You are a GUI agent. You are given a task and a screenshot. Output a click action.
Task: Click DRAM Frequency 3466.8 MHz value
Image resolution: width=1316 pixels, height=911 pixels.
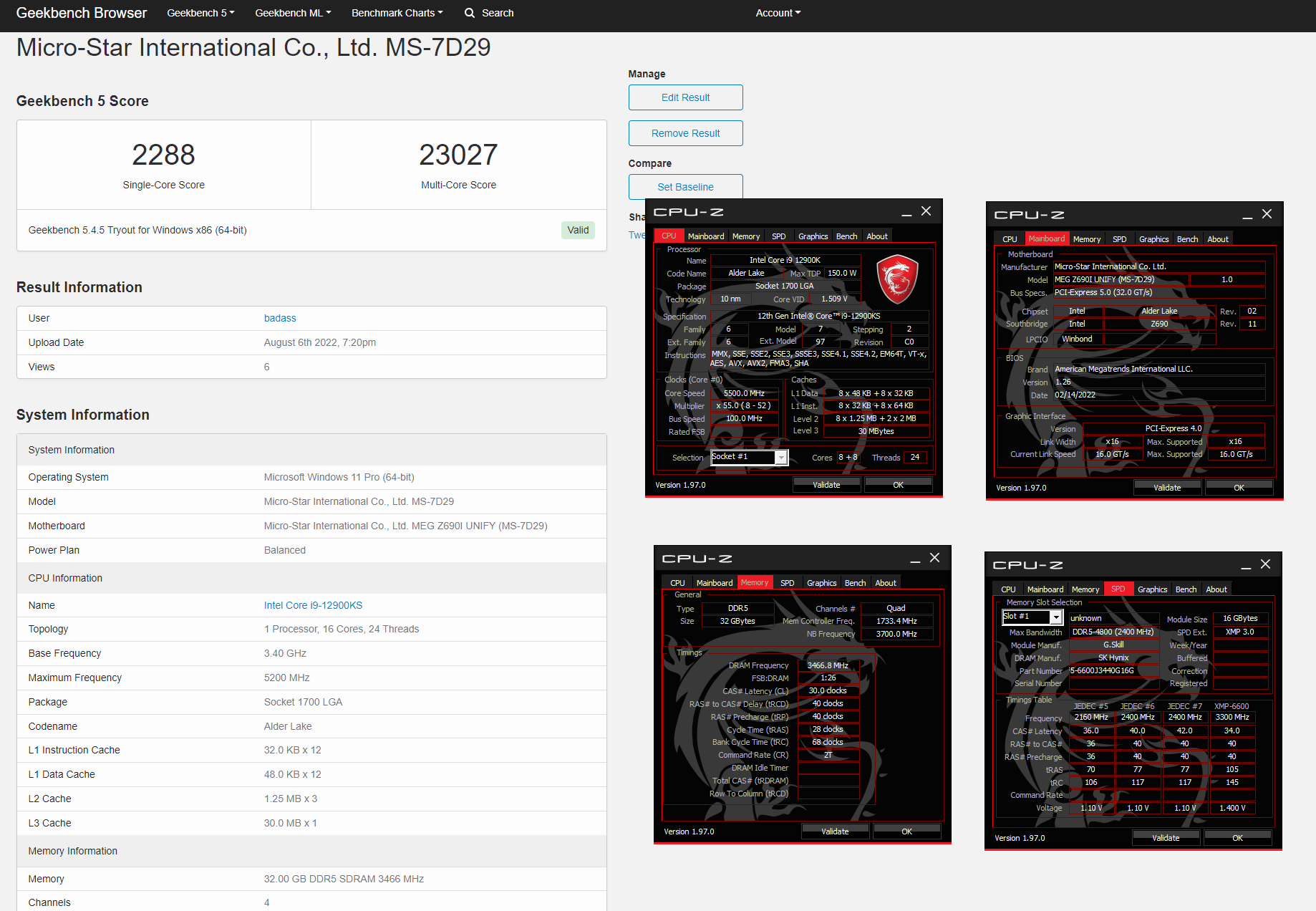coord(828,665)
